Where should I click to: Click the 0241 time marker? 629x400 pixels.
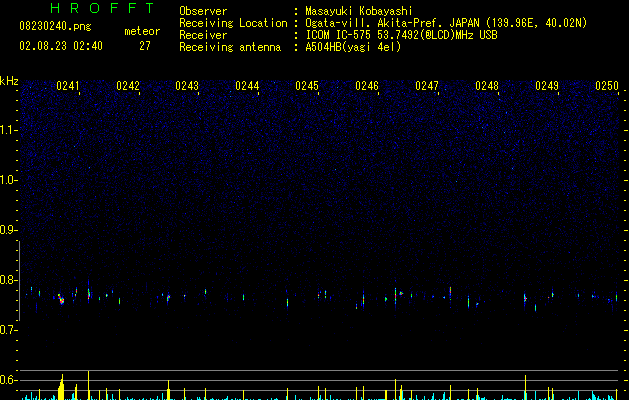68,86
